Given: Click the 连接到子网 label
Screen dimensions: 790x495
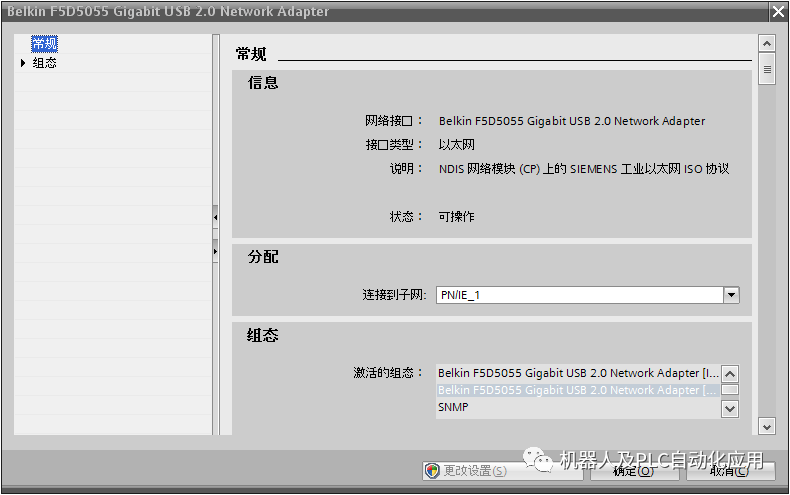Looking at the screenshot, I should click(394, 295).
